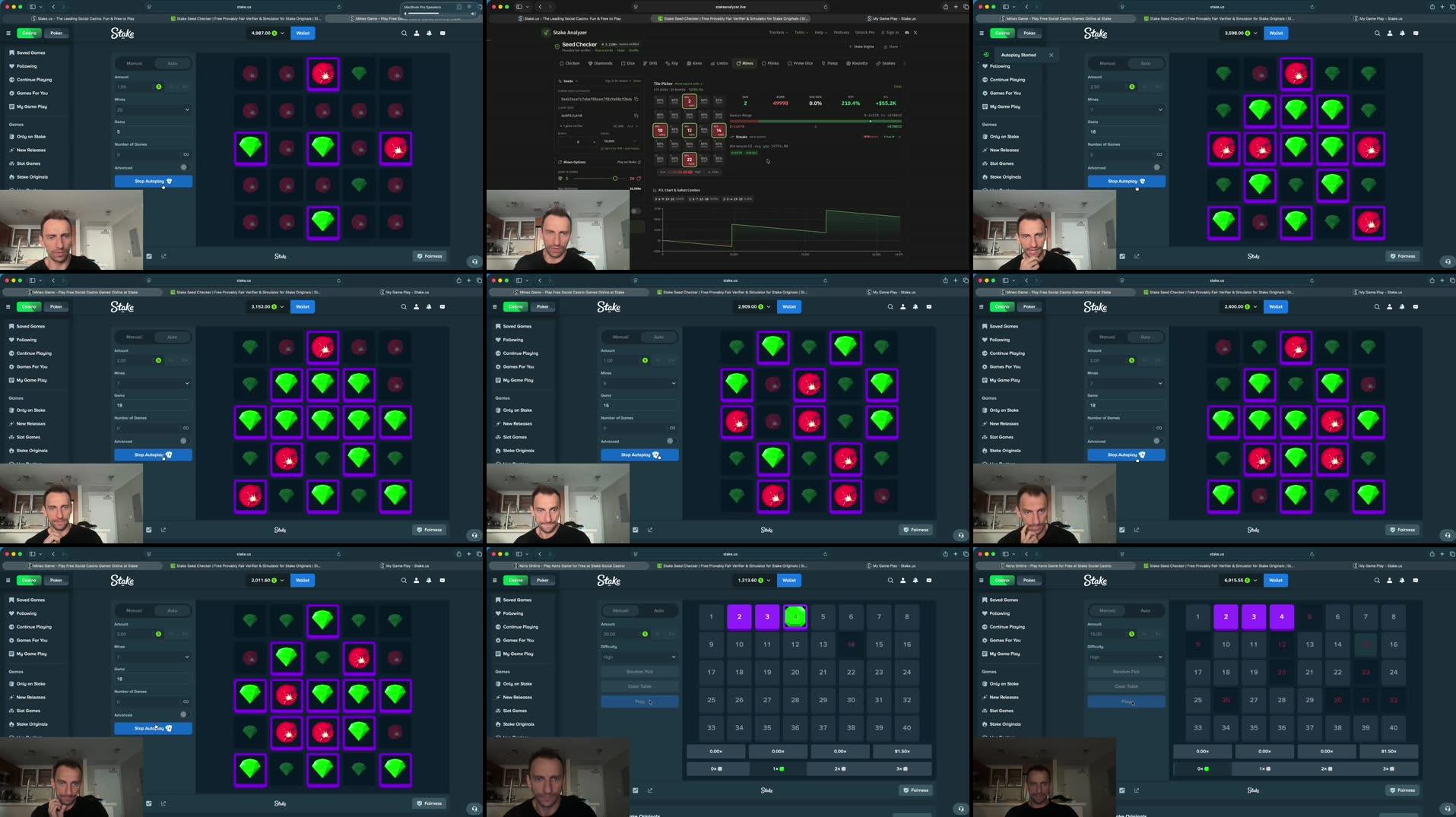
Task: Click the stake.us address bar in the 2,400.00 window
Action: click(x=1217, y=280)
